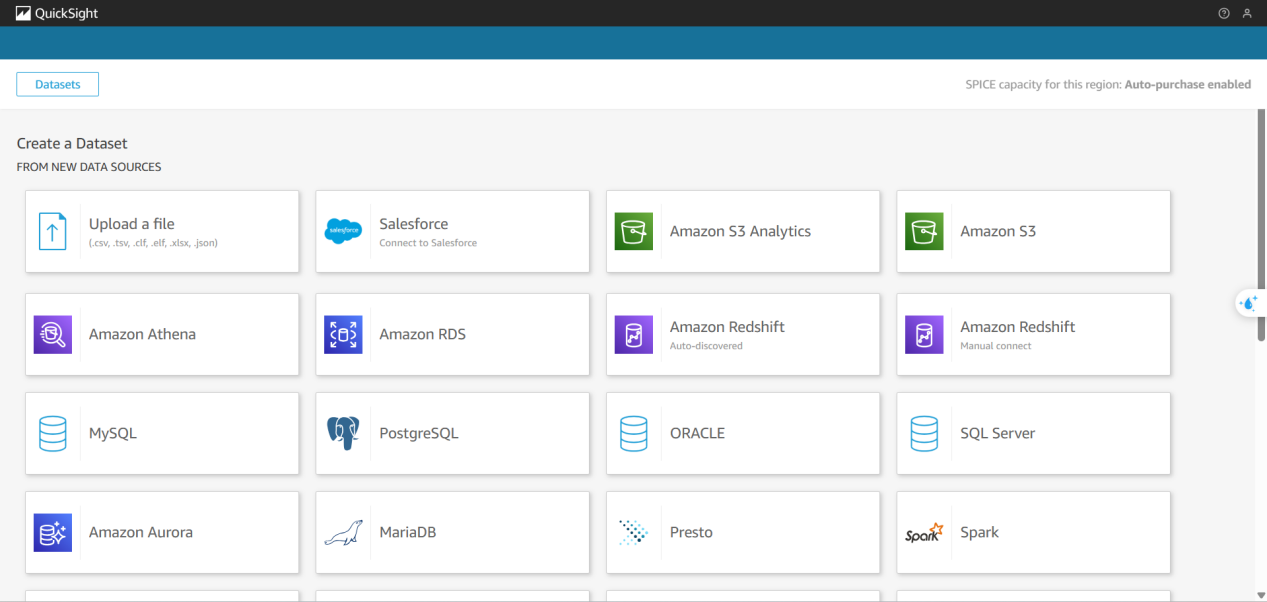Screen dimensions: 1267x602
Task: Open the user account profile icon
Action: 1247,13
